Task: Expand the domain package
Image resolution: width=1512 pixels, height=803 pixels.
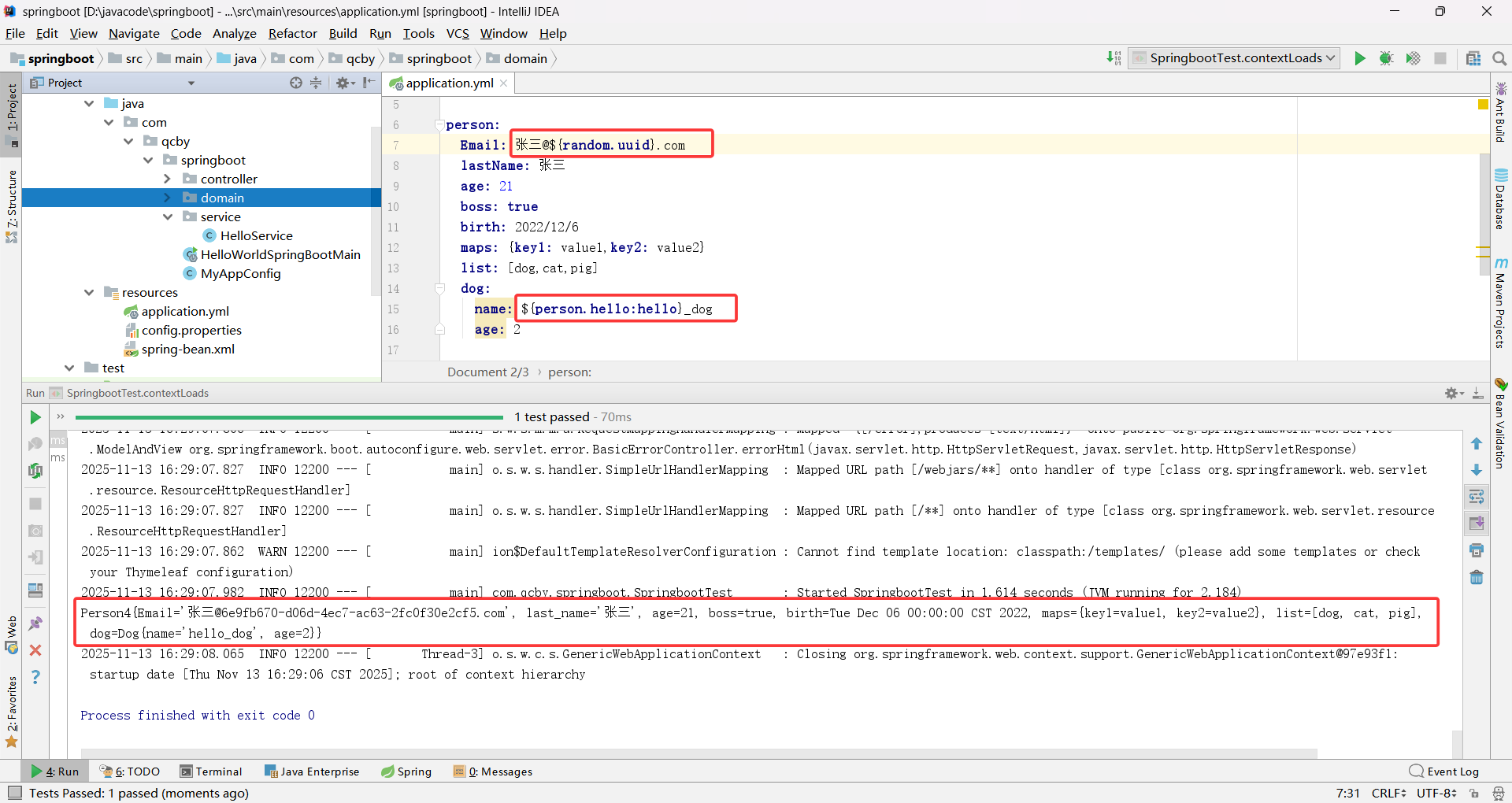Action: (x=167, y=198)
